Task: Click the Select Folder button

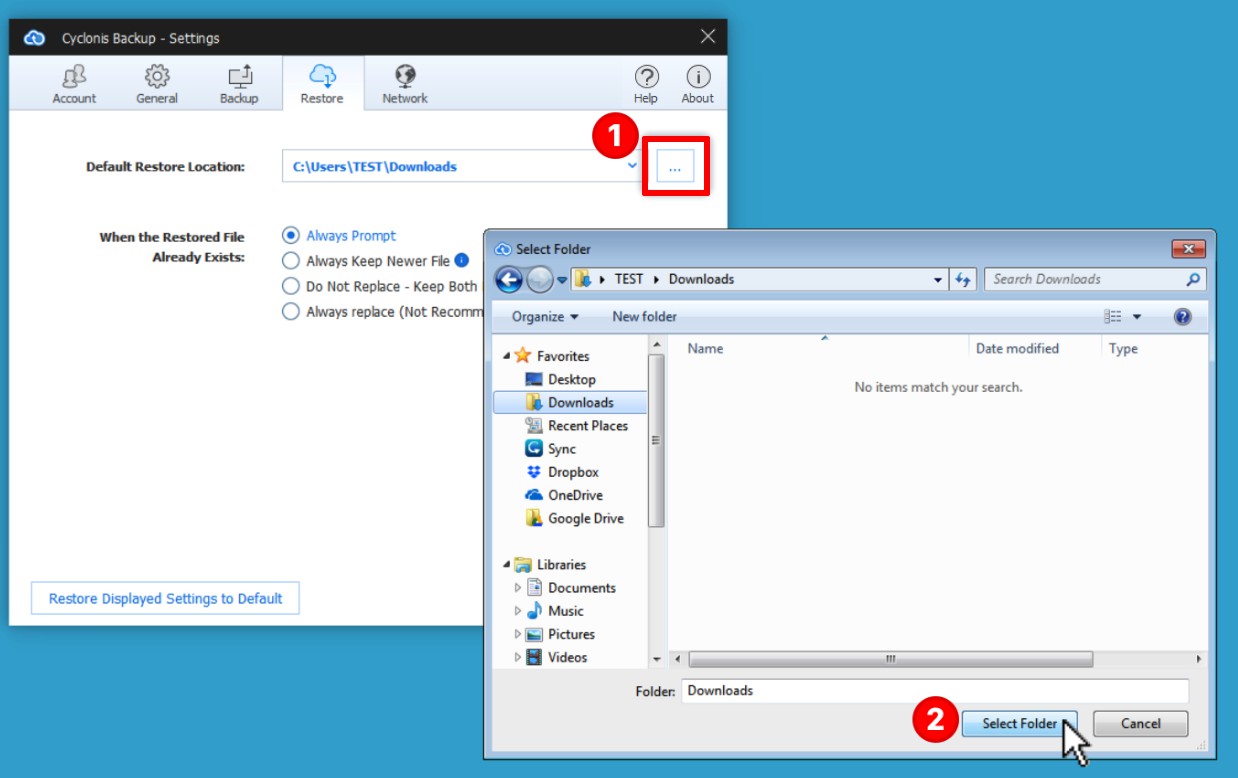Action: point(1019,724)
